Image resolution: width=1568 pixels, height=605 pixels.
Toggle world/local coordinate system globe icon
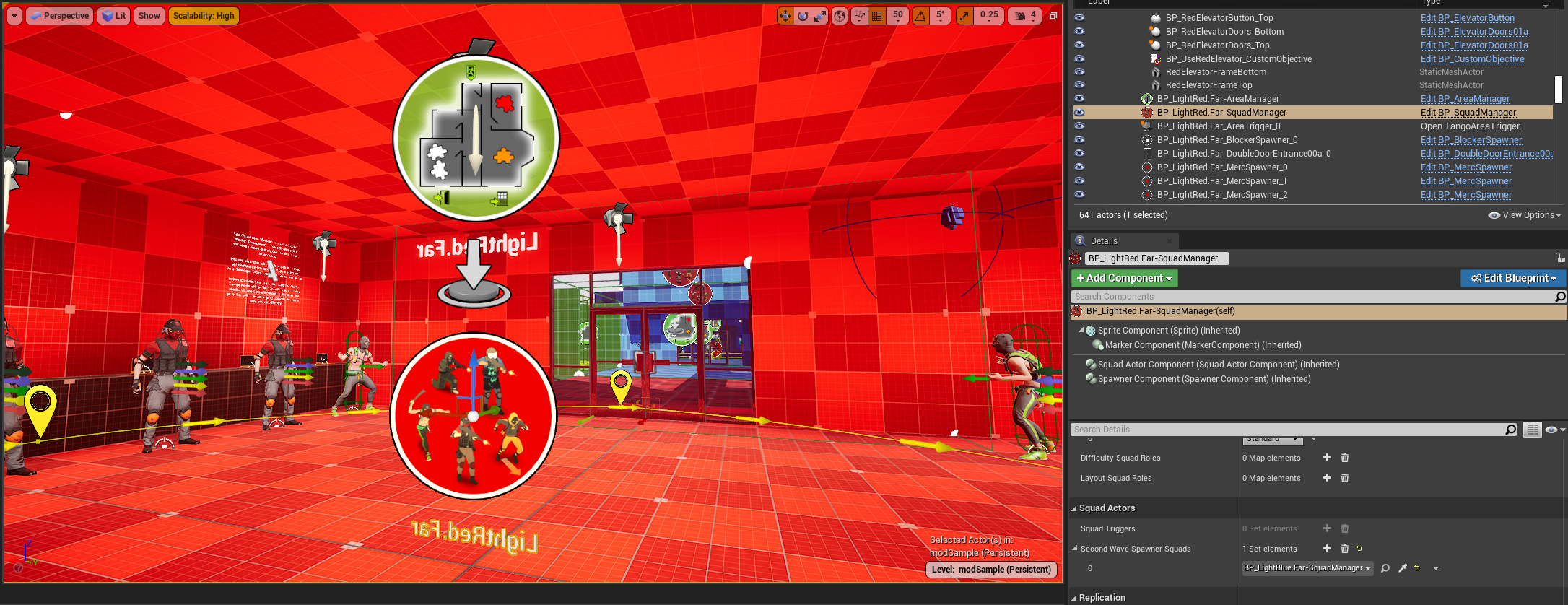[840, 16]
